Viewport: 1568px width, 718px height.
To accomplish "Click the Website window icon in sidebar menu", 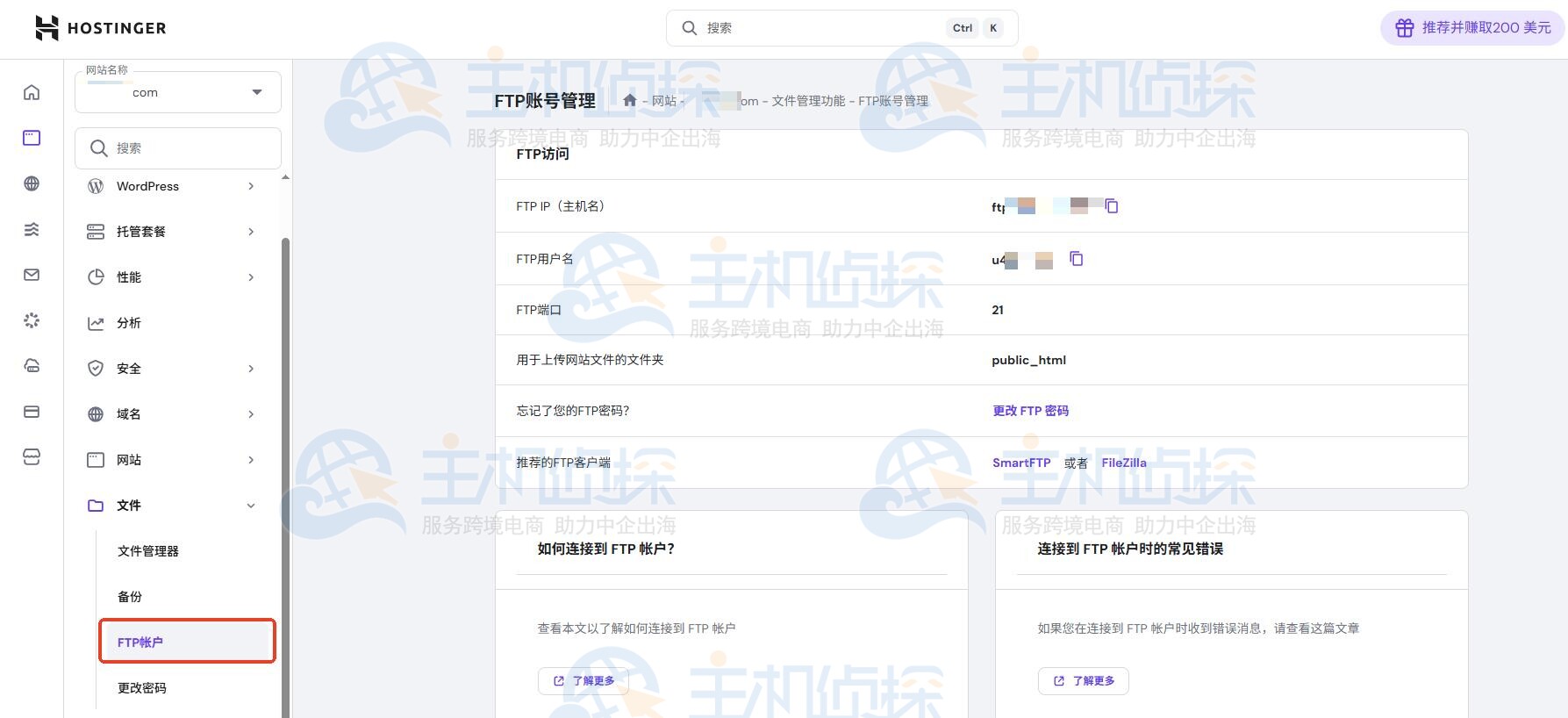I will (x=96, y=460).
